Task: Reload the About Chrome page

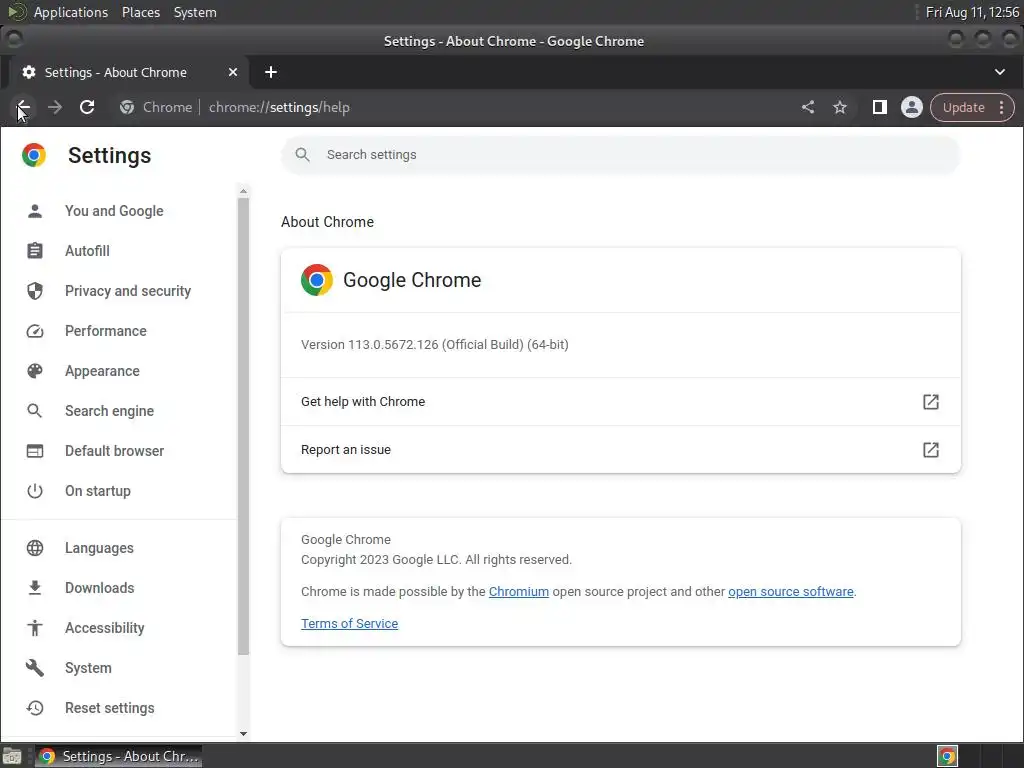Action: pos(87,107)
